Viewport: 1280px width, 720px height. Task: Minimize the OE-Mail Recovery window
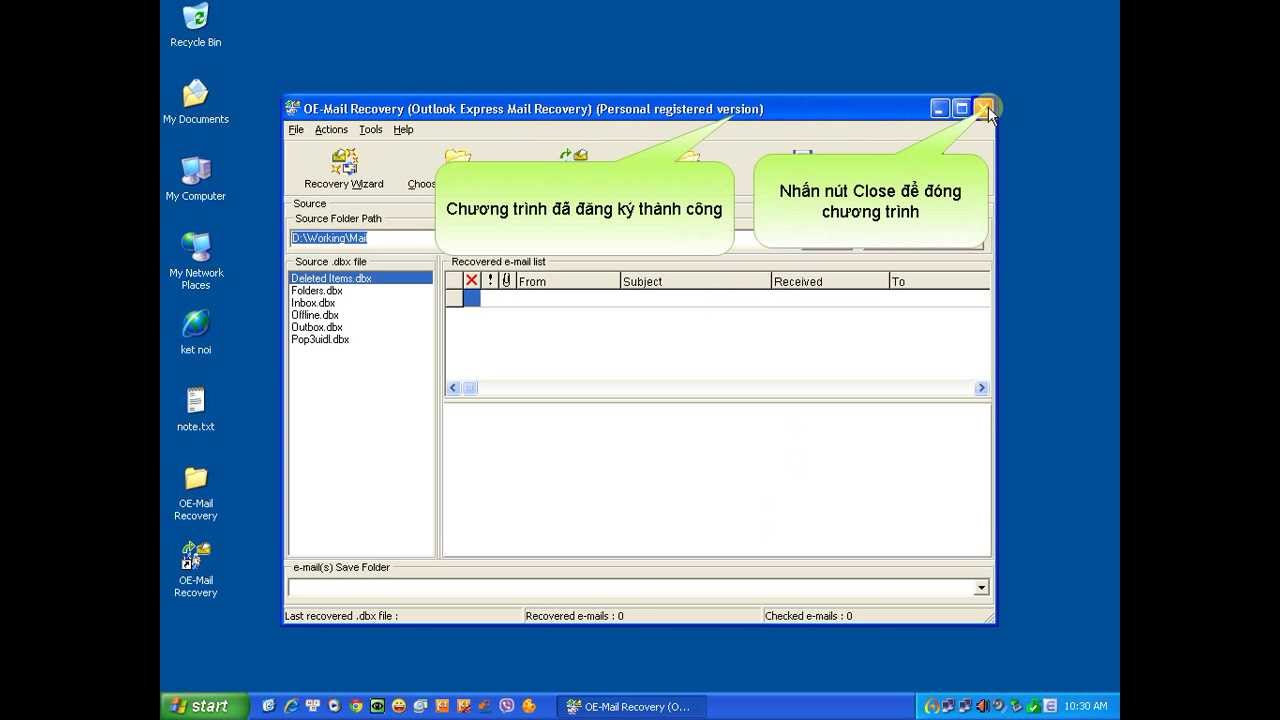(939, 108)
